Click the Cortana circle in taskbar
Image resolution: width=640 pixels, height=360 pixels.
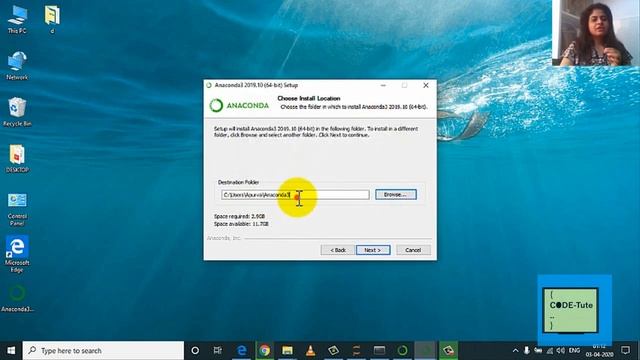(195, 350)
